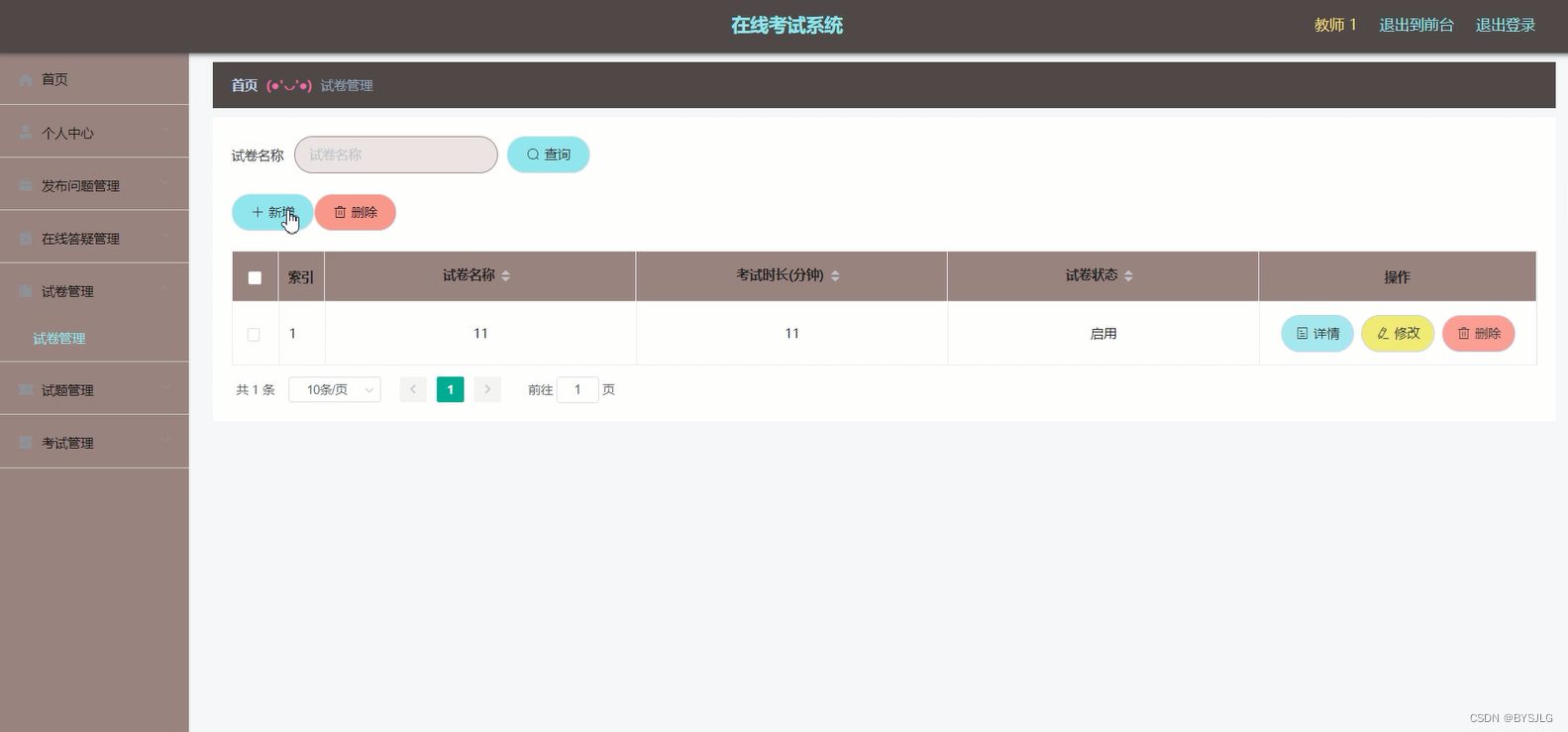Click the sort arrows on 试卷状态 column

coord(1128,275)
